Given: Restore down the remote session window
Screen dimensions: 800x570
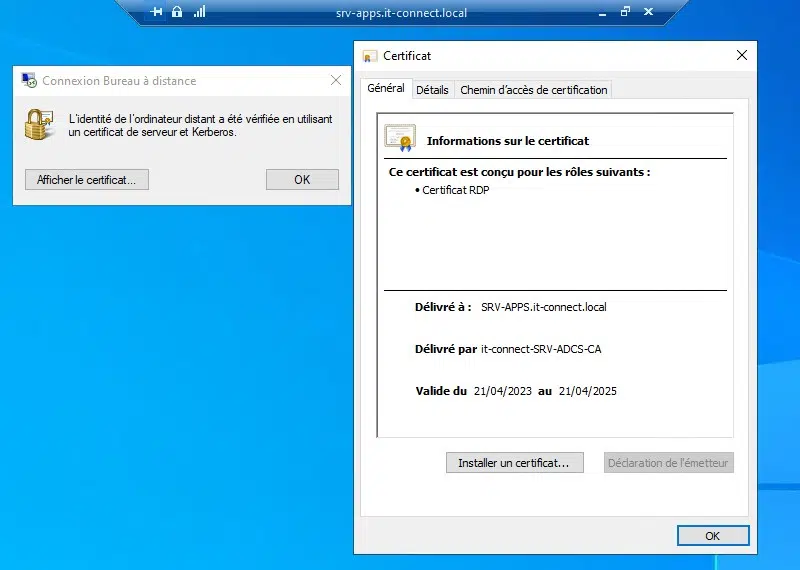Looking at the screenshot, I should click(626, 11).
